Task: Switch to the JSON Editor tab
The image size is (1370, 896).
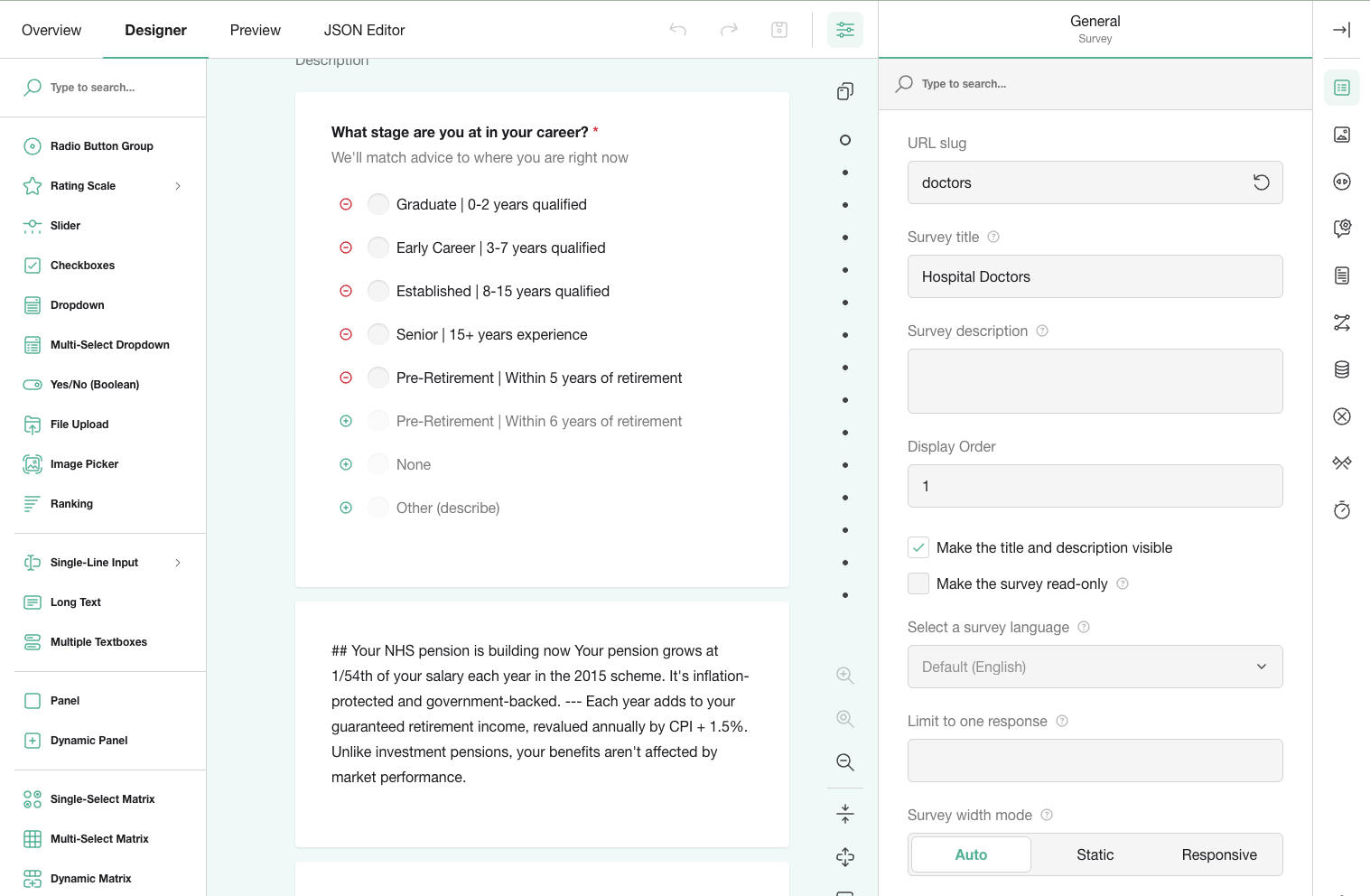Action: pyautogui.click(x=364, y=30)
